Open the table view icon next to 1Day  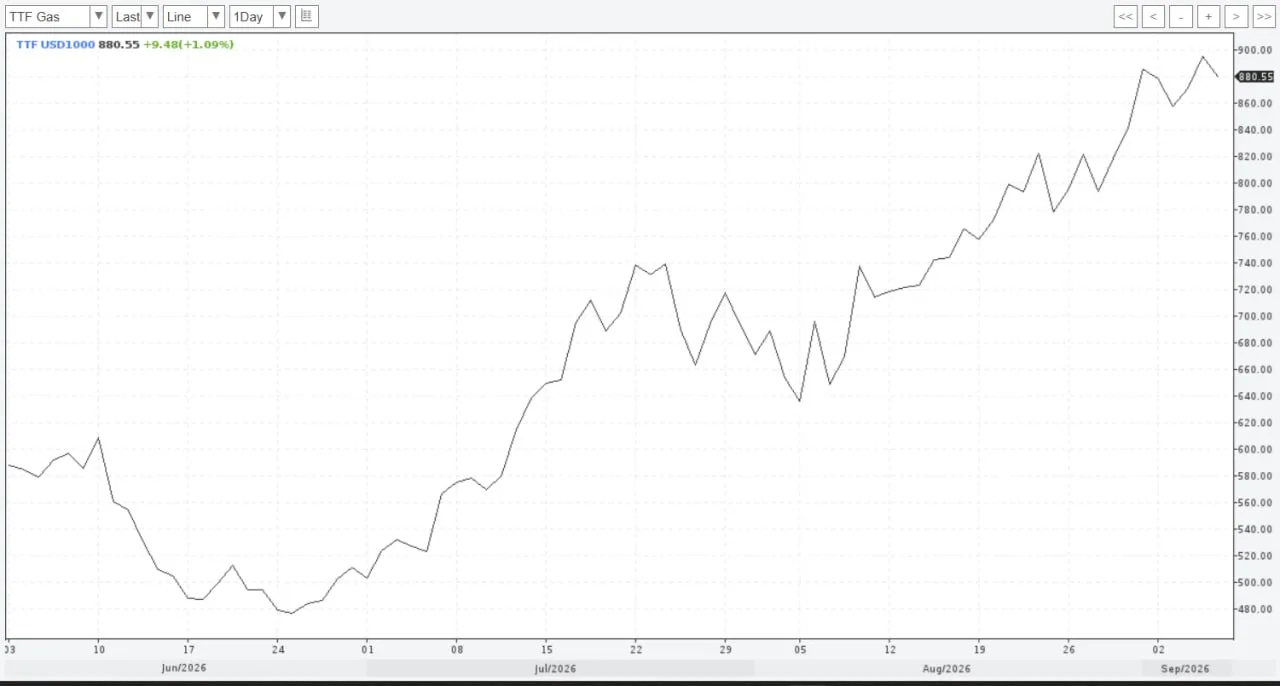click(307, 16)
